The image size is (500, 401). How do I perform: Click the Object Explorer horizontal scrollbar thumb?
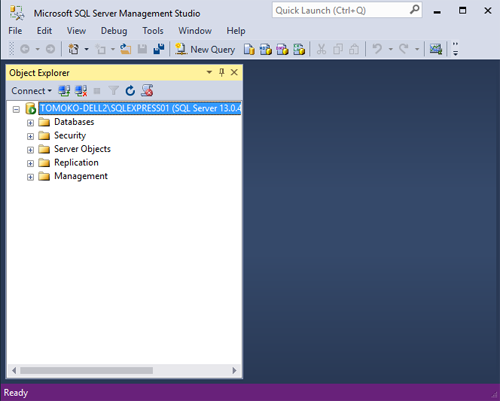(x=86, y=370)
